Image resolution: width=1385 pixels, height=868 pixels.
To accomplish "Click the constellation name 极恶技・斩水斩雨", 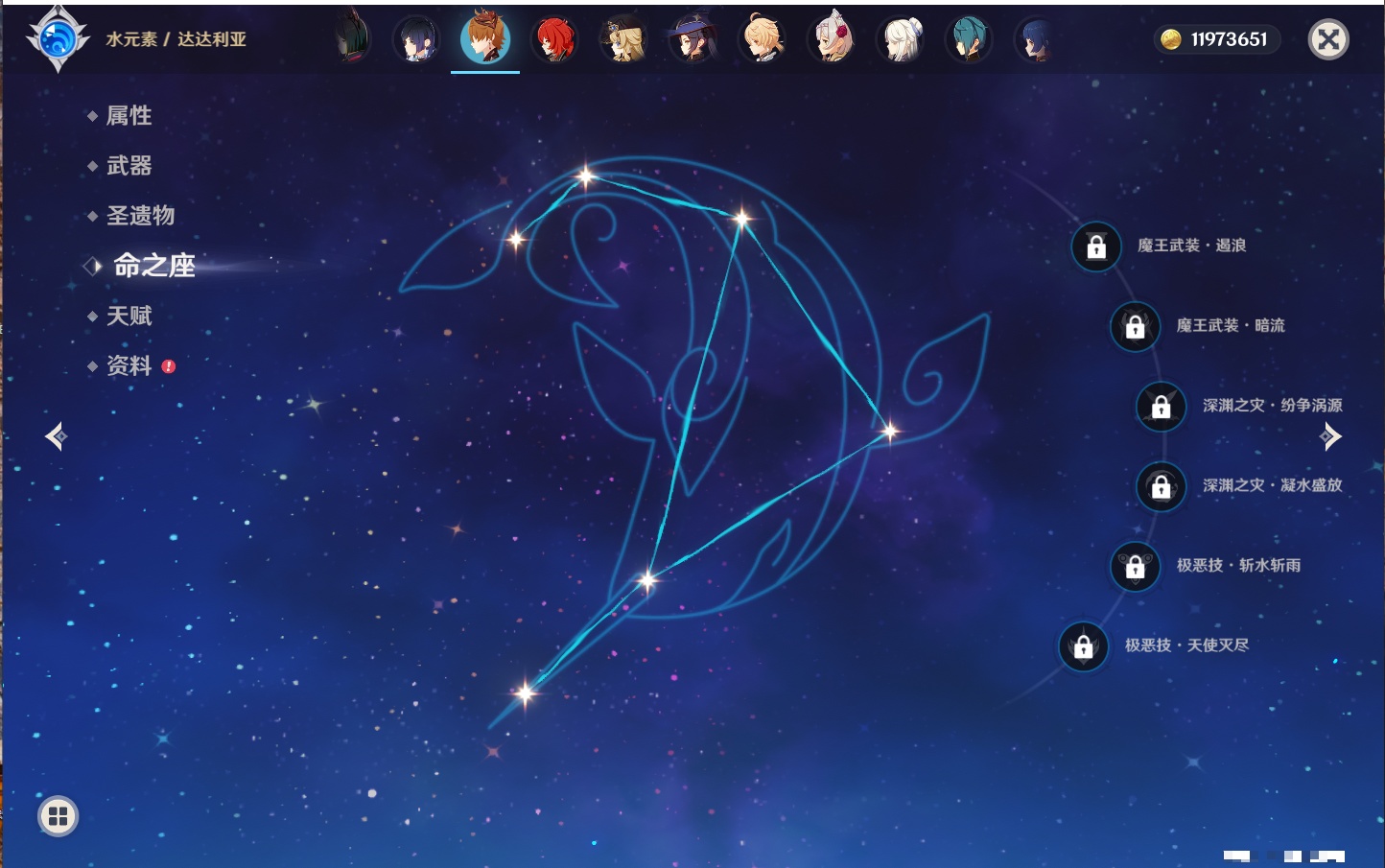I will click(x=1239, y=565).
